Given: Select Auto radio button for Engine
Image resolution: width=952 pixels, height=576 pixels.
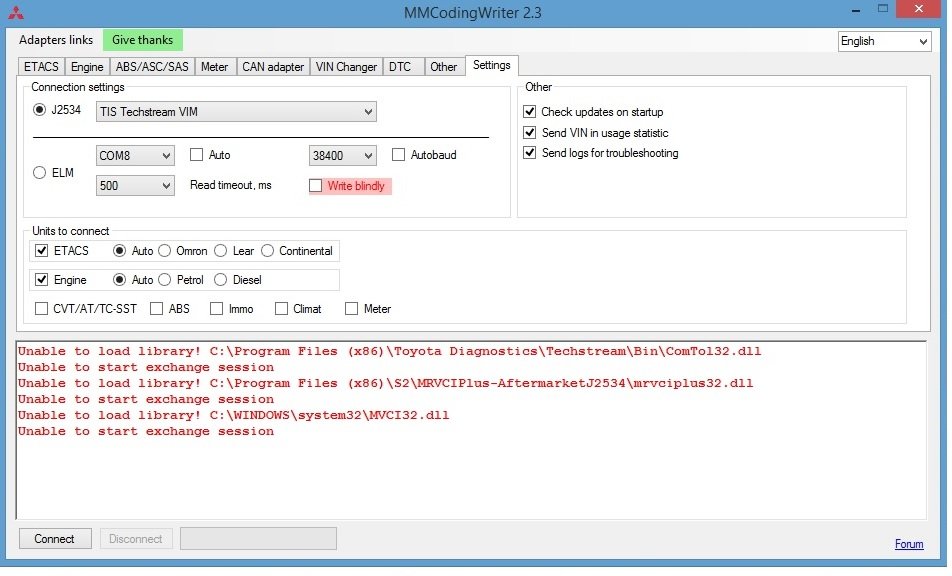Looking at the screenshot, I should tap(120, 280).
